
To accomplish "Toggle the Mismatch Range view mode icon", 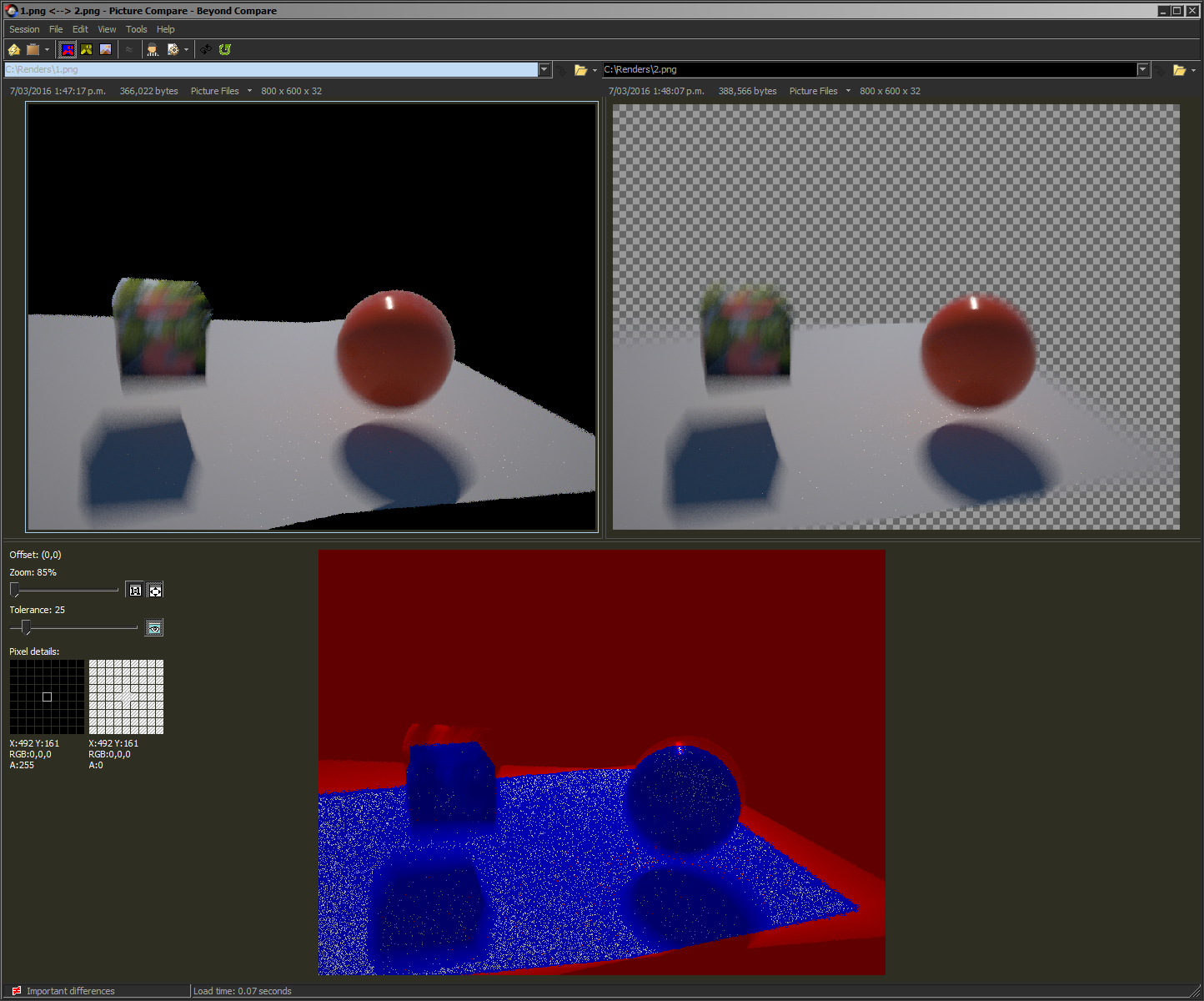I will click(x=87, y=50).
